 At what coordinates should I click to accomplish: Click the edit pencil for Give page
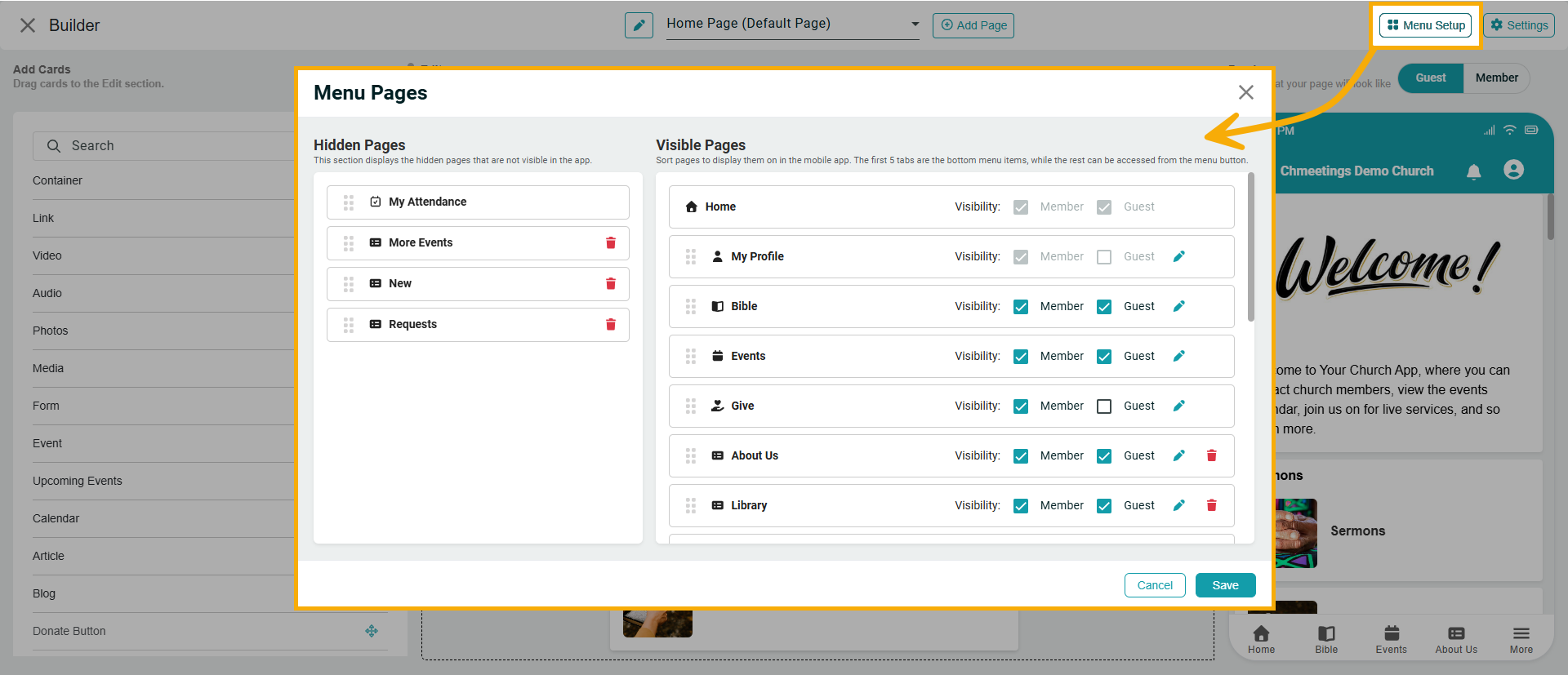1178,406
